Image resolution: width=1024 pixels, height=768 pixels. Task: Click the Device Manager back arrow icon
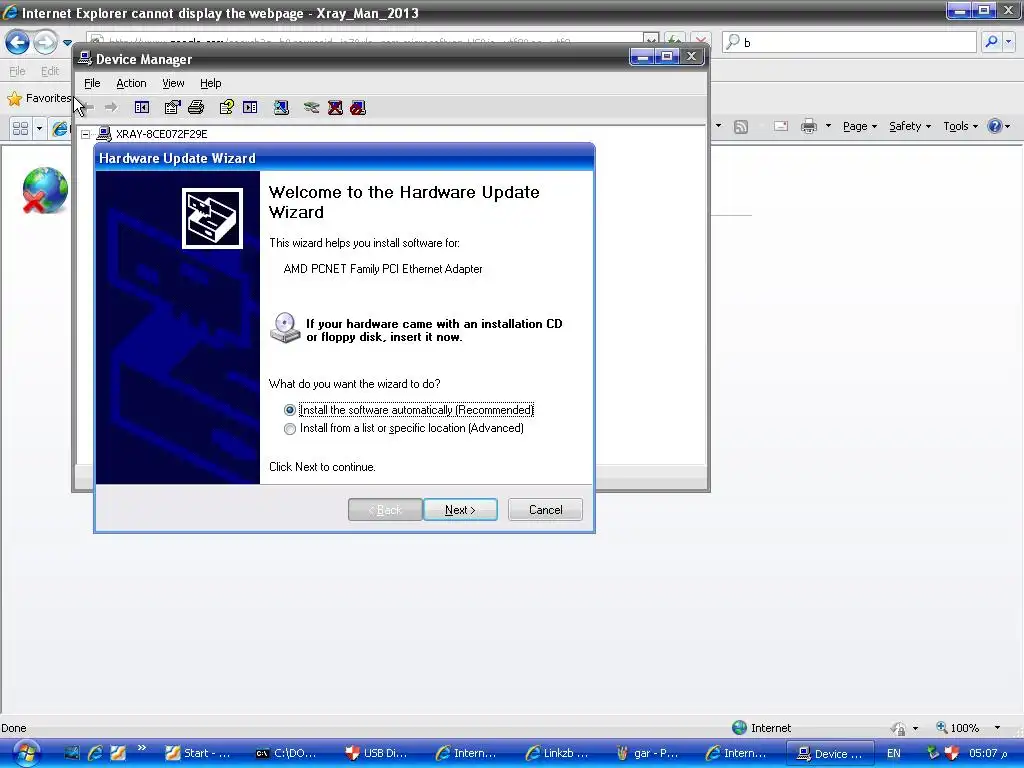point(89,107)
